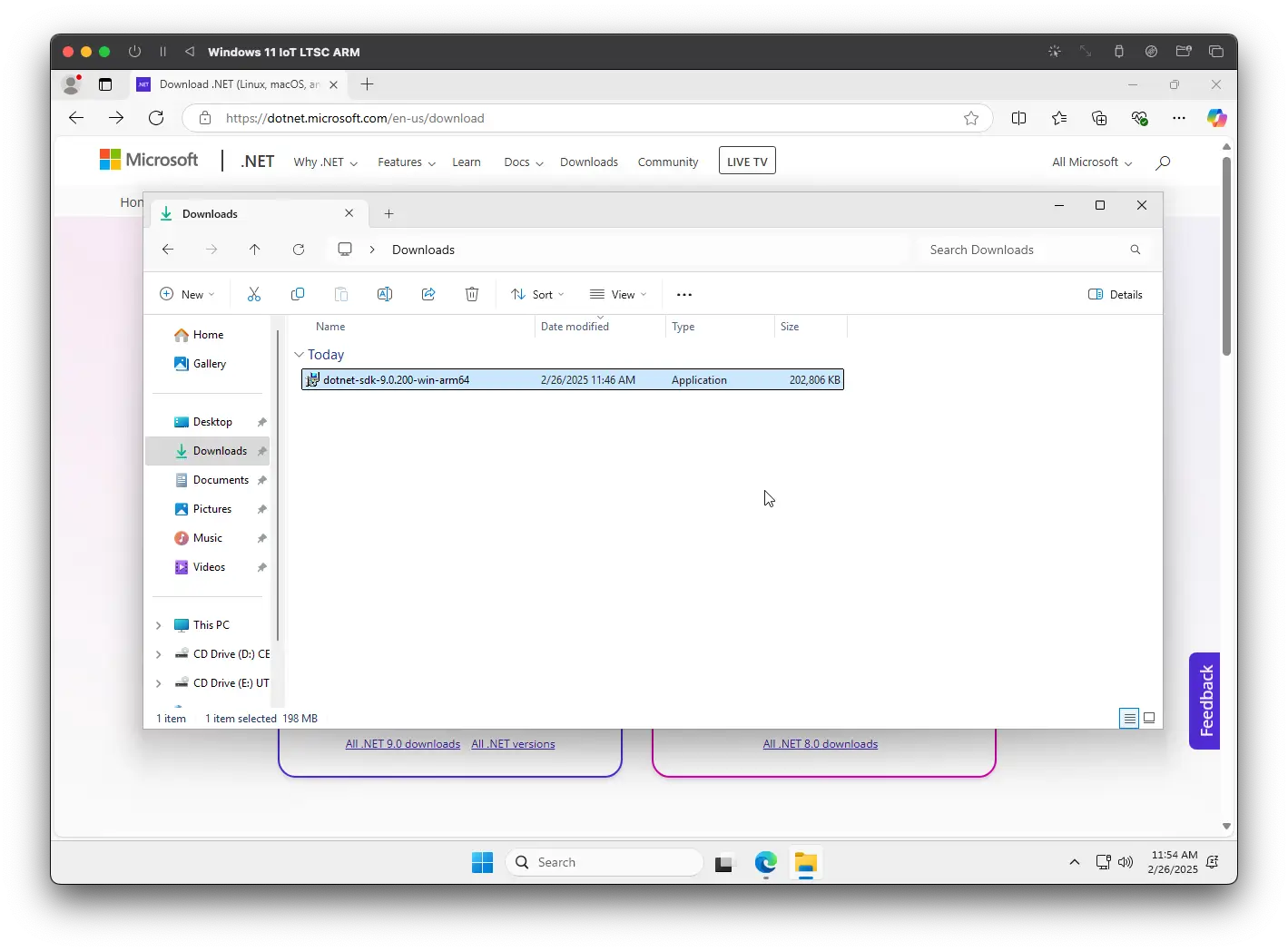Toggle the Details pane button
Image resolution: width=1288 pixels, height=951 pixels.
click(1115, 294)
